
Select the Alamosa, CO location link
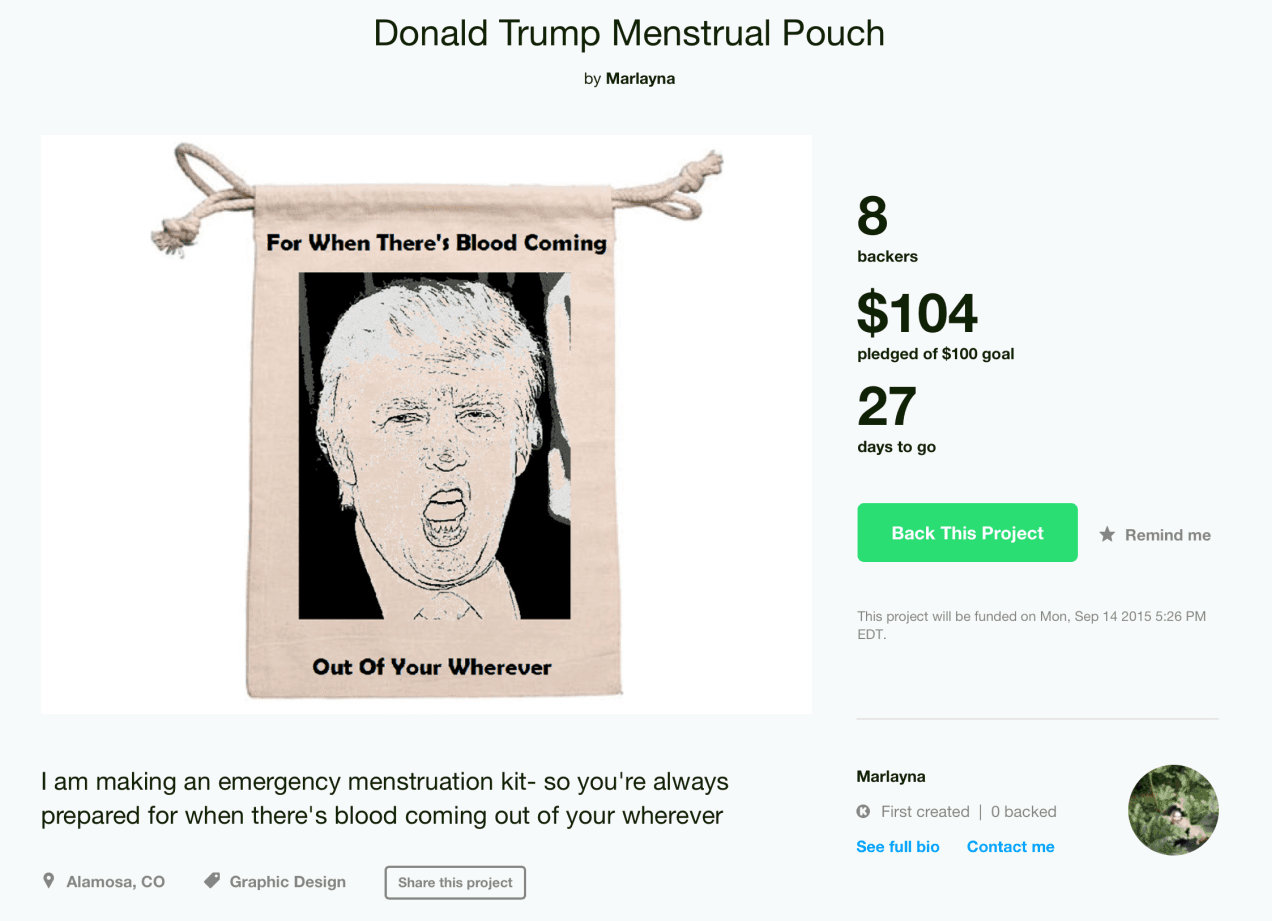coord(115,881)
